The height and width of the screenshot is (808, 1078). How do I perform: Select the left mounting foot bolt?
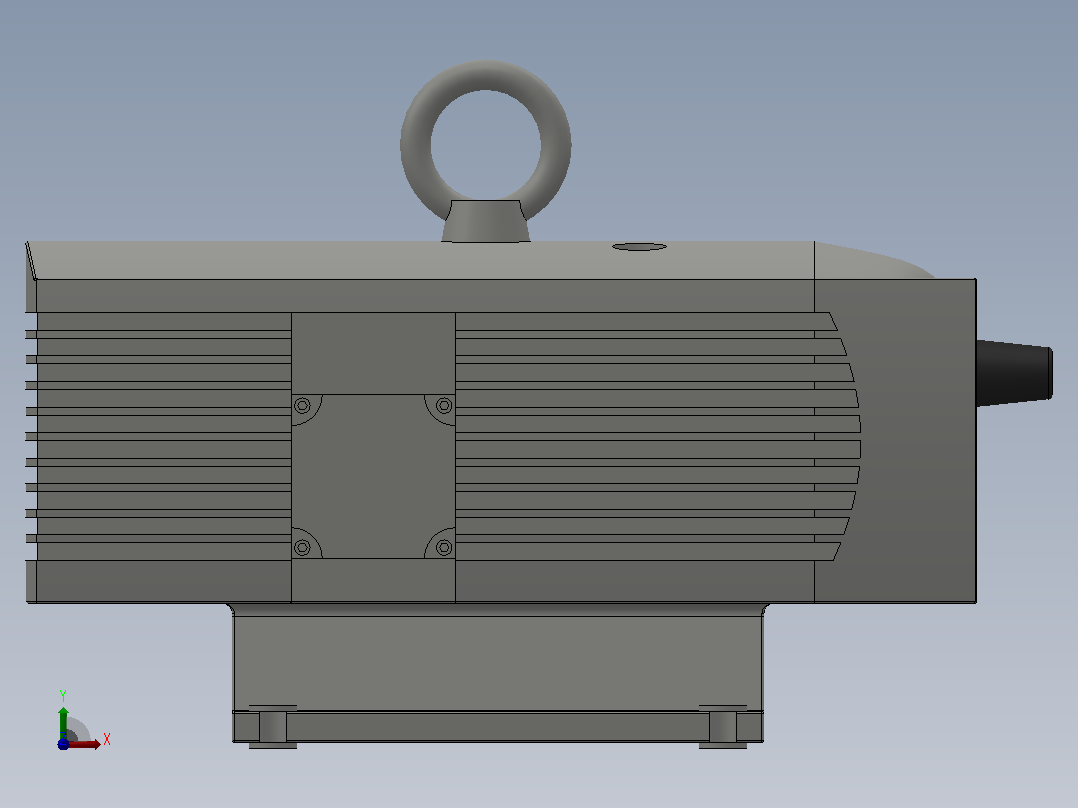point(273,726)
